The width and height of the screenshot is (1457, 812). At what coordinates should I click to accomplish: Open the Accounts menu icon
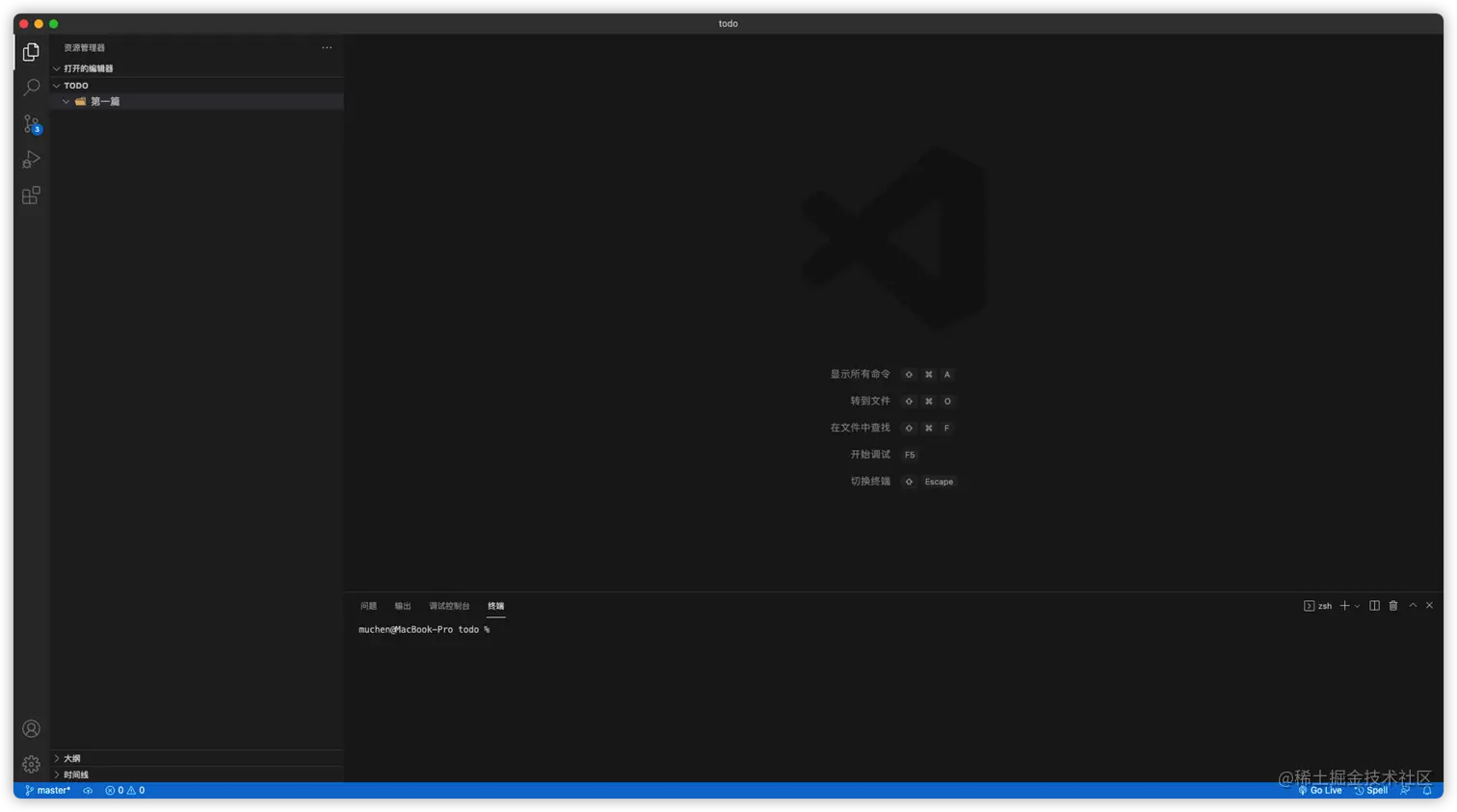coord(31,729)
